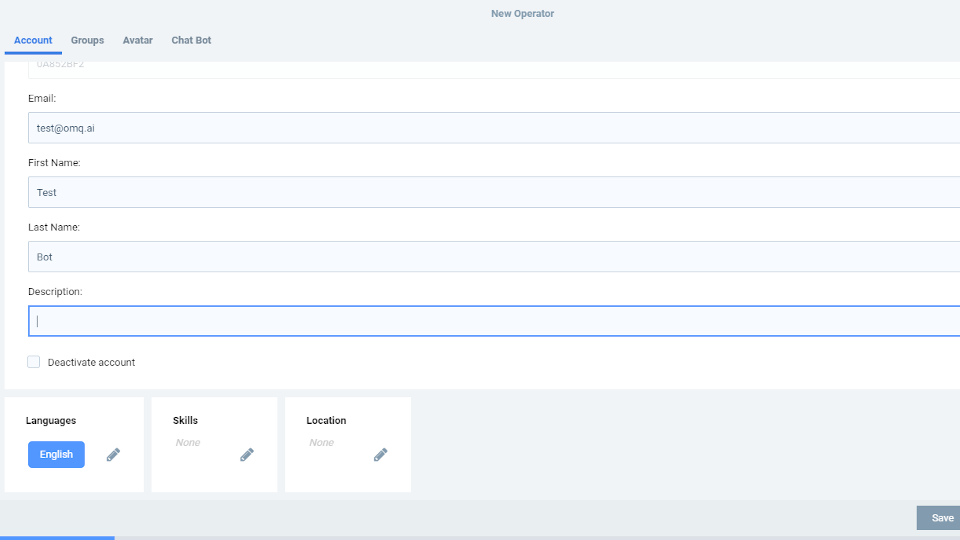Open the Avatar tab
The image size is (960, 540).
(x=138, y=40)
